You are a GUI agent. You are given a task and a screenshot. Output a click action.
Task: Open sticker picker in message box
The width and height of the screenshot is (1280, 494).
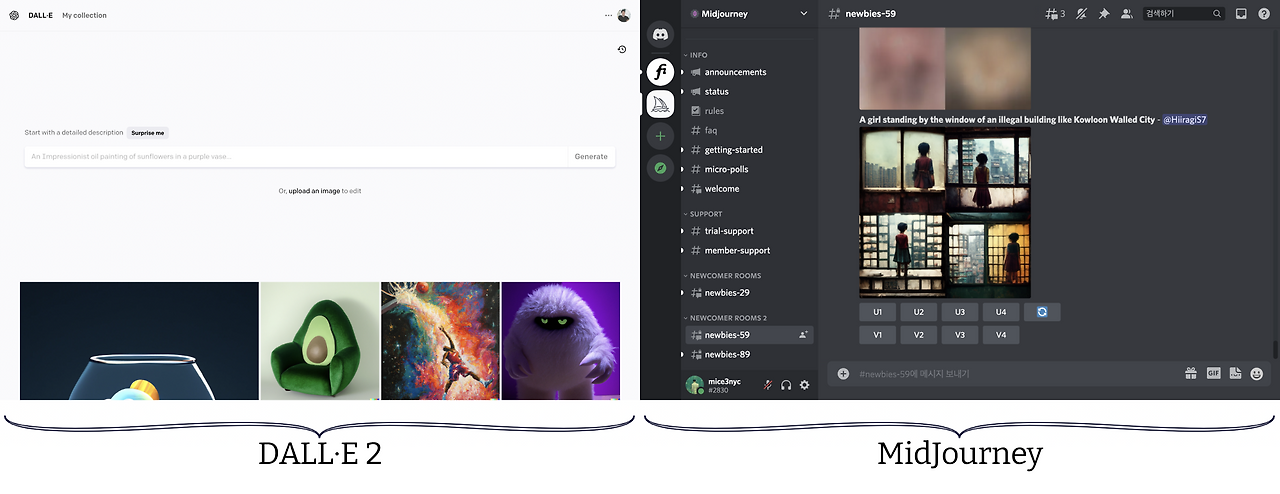click(1235, 374)
